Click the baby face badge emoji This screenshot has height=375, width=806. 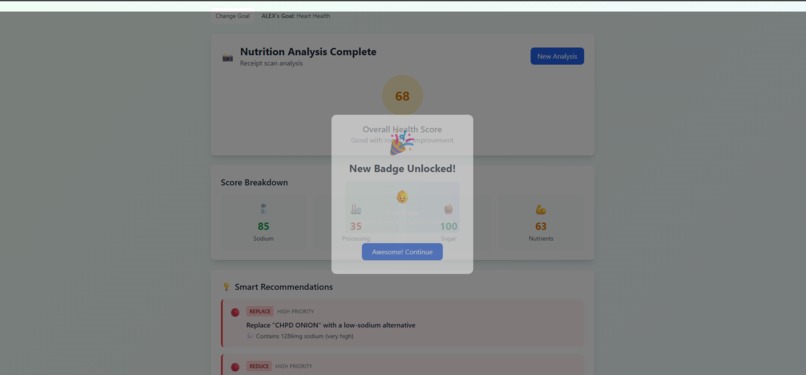(402, 197)
